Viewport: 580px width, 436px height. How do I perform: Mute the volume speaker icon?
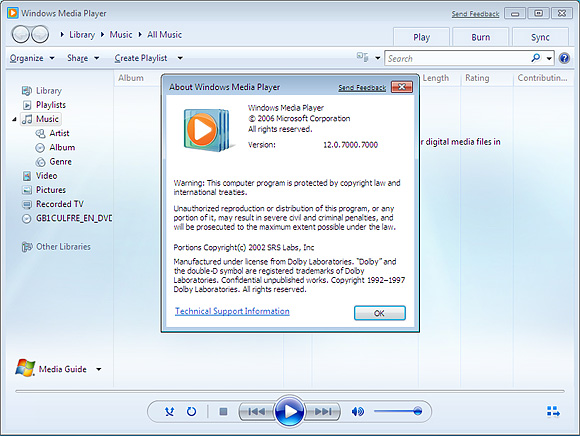[x=358, y=411]
